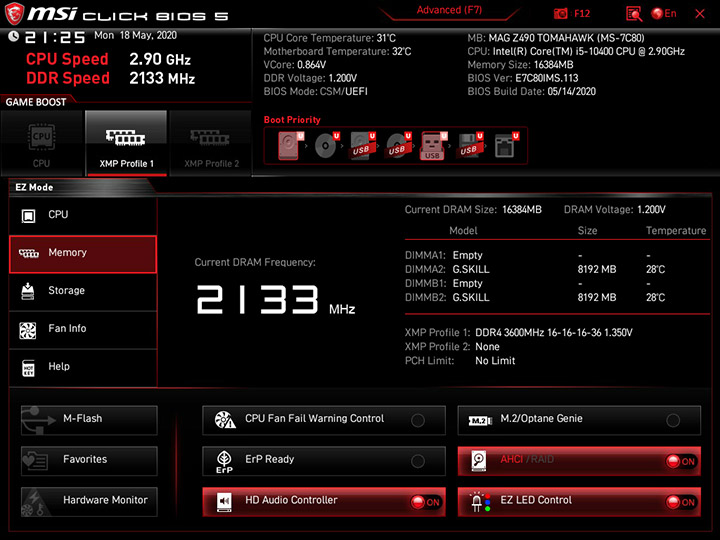This screenshot has width=720, height=540.
Task: Click the ErP leaf icon
Action: 224,461
